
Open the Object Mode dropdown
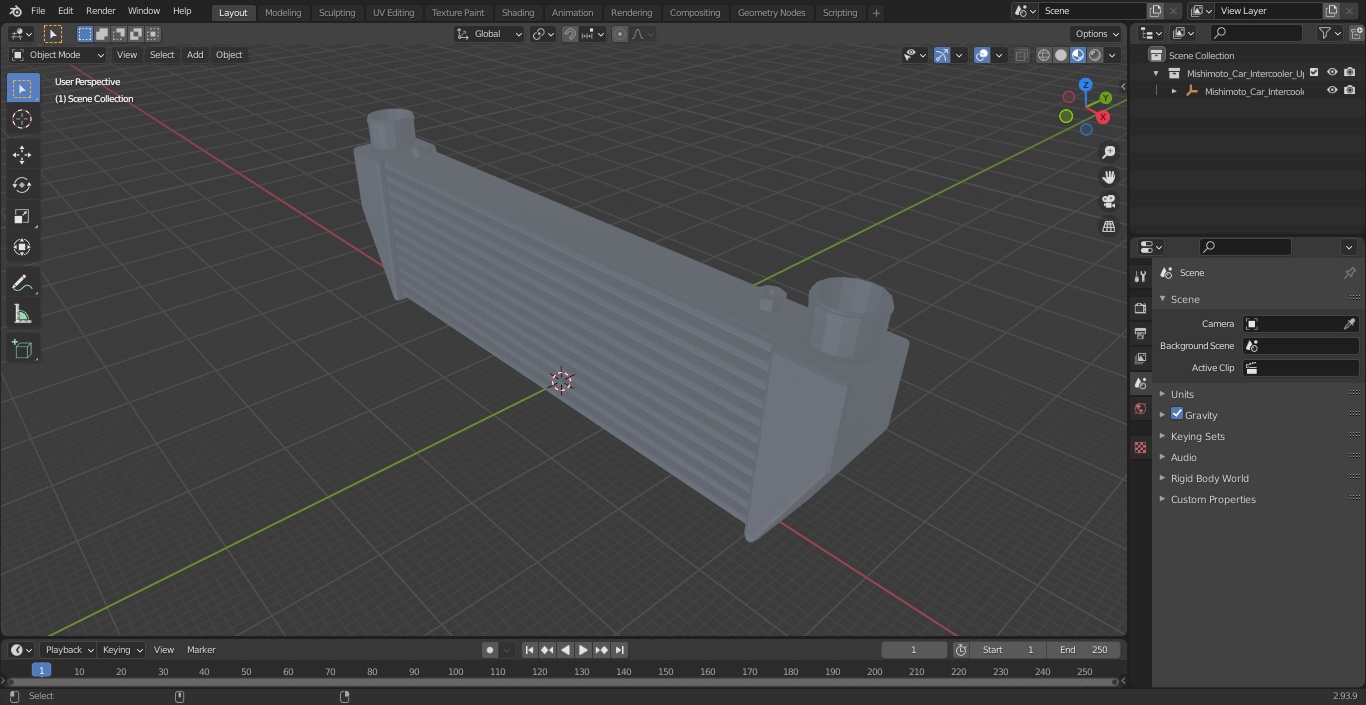[57, 55]
